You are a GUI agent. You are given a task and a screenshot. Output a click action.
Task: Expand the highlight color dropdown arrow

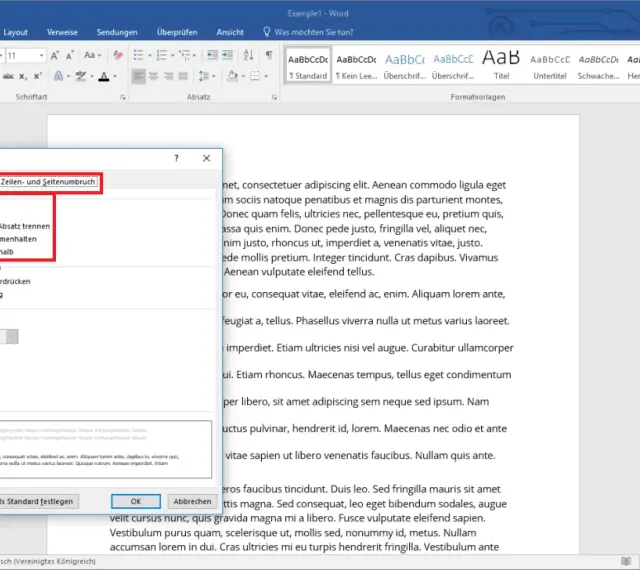(92, 76)
